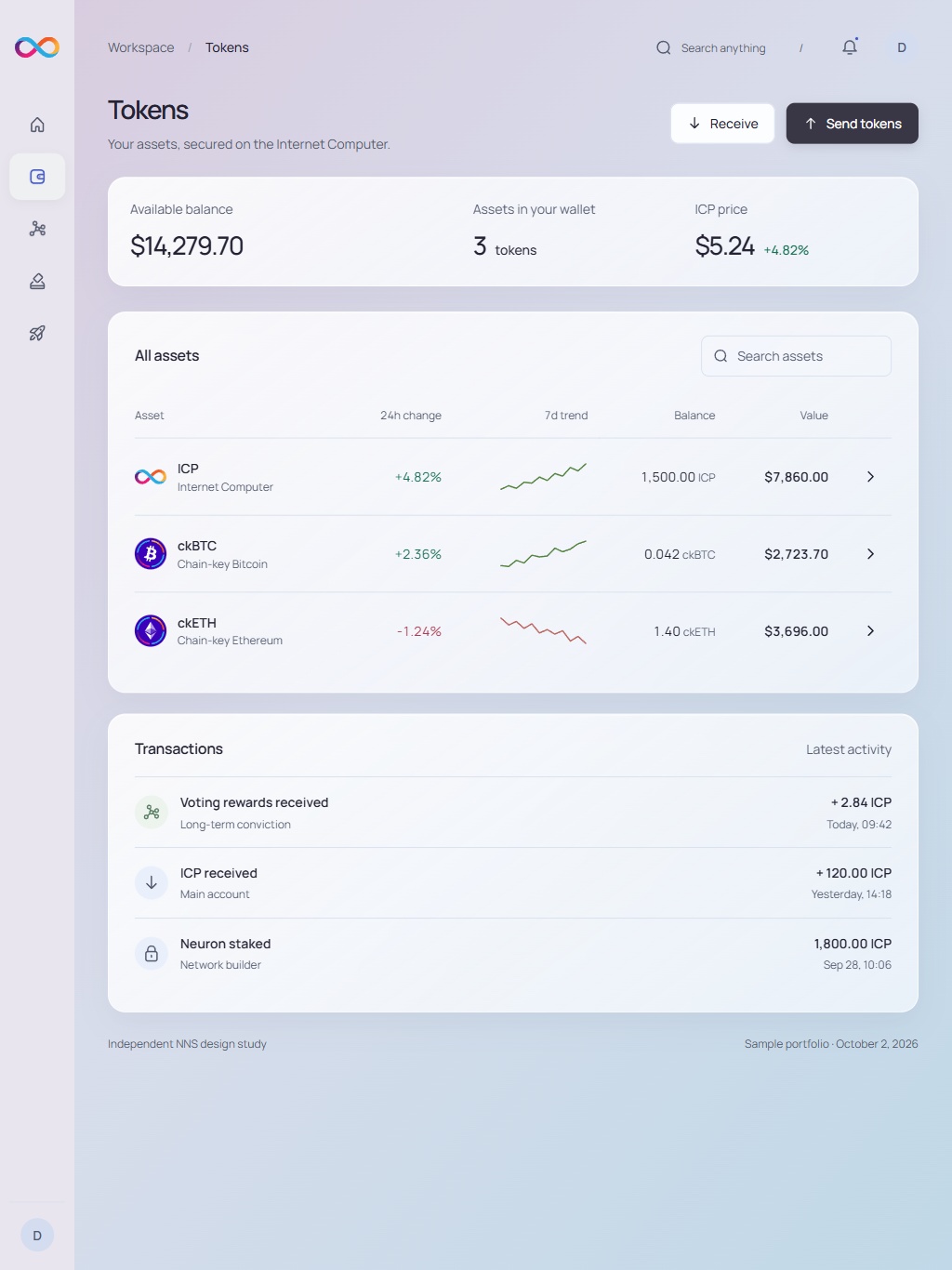Click the ckETH 7d trend sparkline
This screenshot has width=952, height=1270.
[544, 630]
